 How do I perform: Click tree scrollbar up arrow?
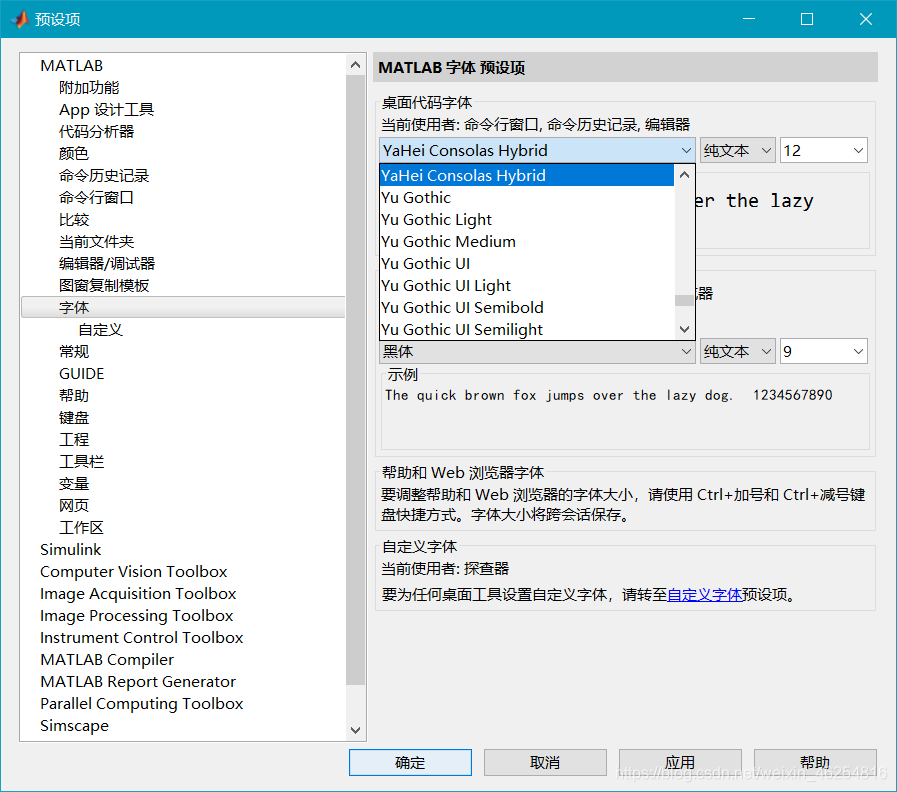[355, 65]
